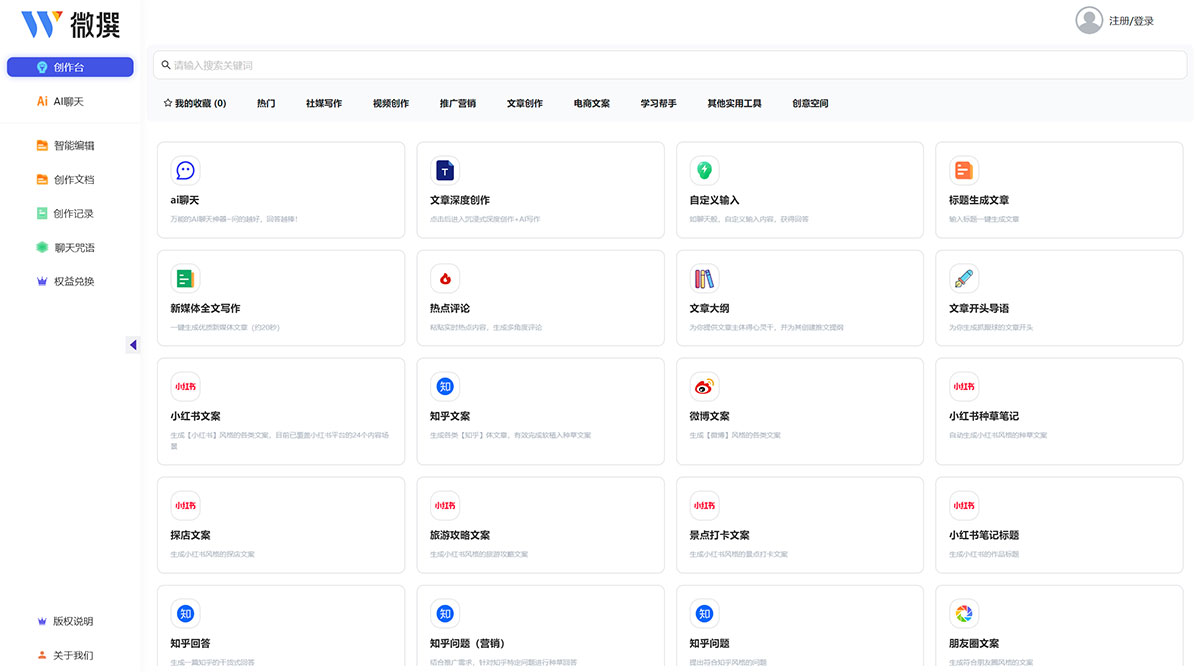Screen dimensions: 1200x672
Task: Open the 文章大纲 books icon
Action: 704,279
